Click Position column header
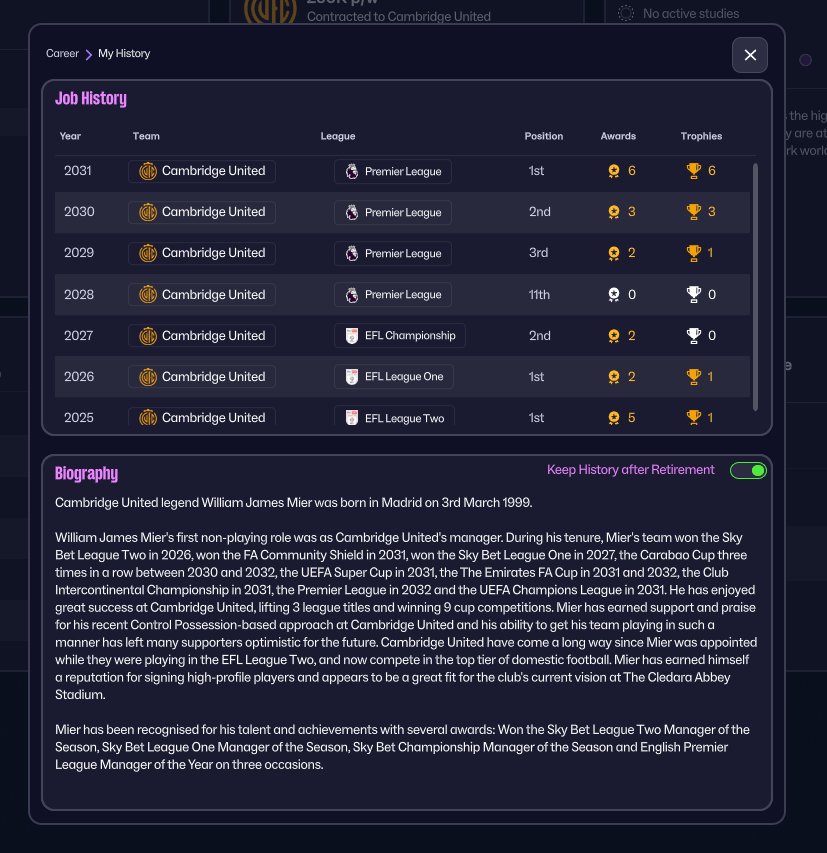This screenshot has height=853, width=827. coord(544,136)
